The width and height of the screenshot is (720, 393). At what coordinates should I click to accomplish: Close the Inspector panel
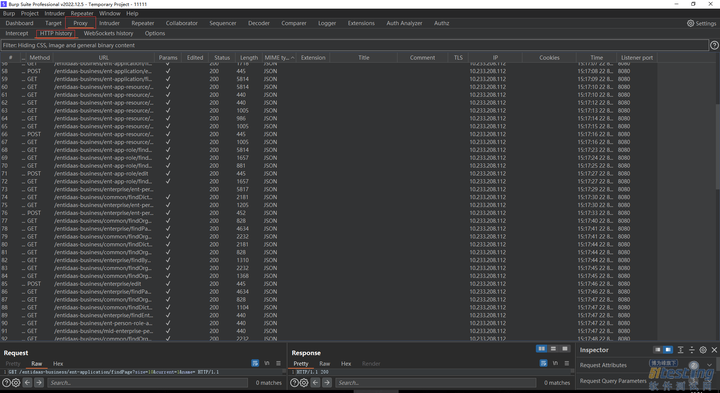click(714, 350)
